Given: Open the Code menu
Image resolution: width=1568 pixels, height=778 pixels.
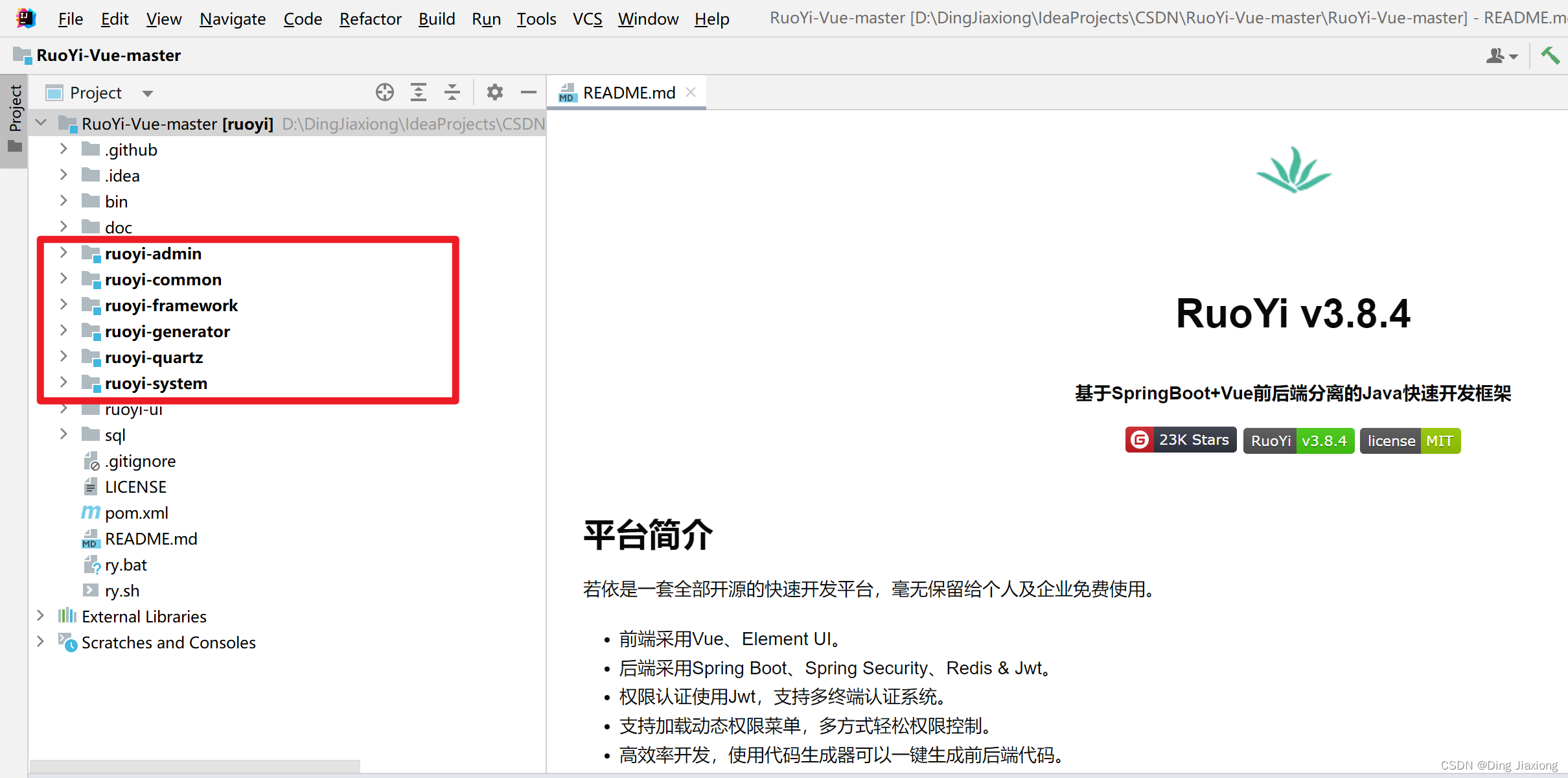Looking at the screenshot, I should 303,19.
